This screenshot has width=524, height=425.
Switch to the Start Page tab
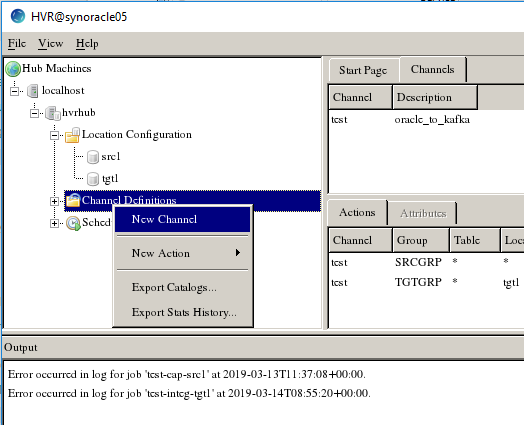coord(363,70)
